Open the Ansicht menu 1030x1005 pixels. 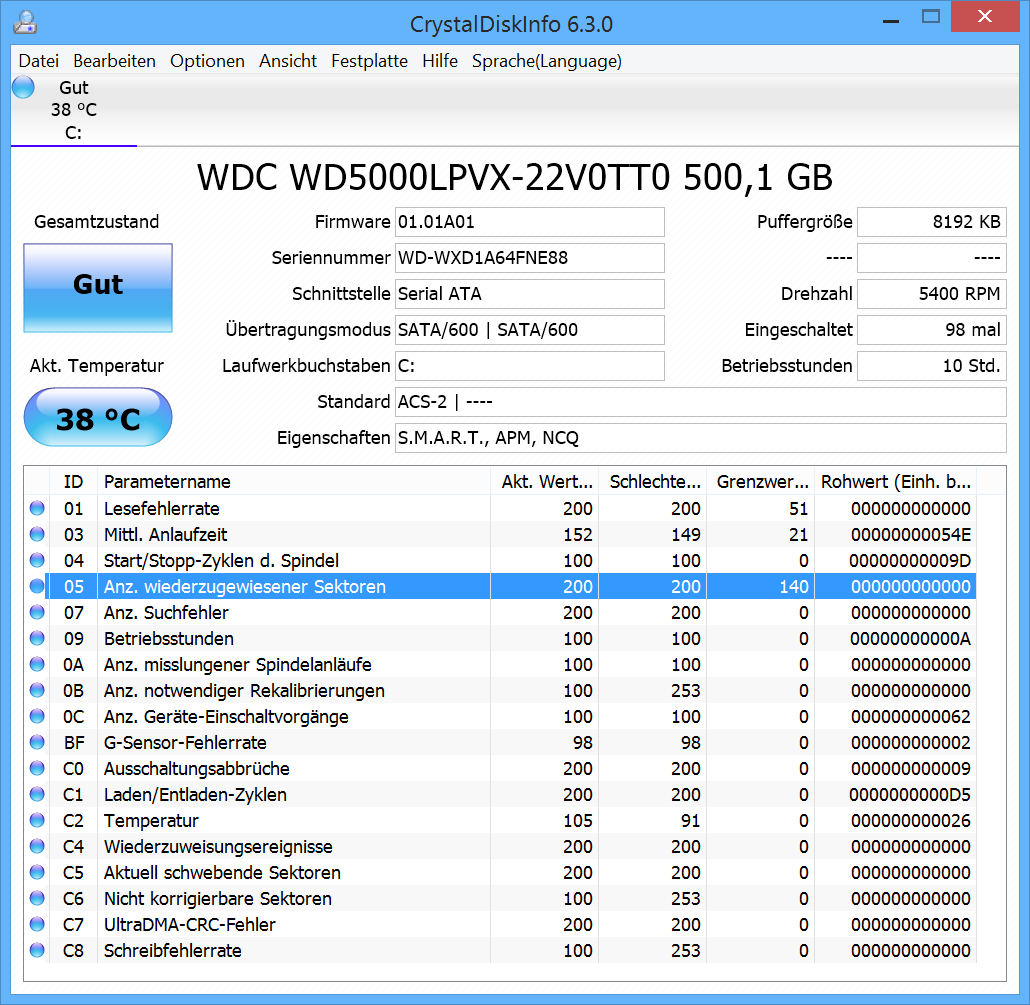pyautogui.click(x=288, y=61)
